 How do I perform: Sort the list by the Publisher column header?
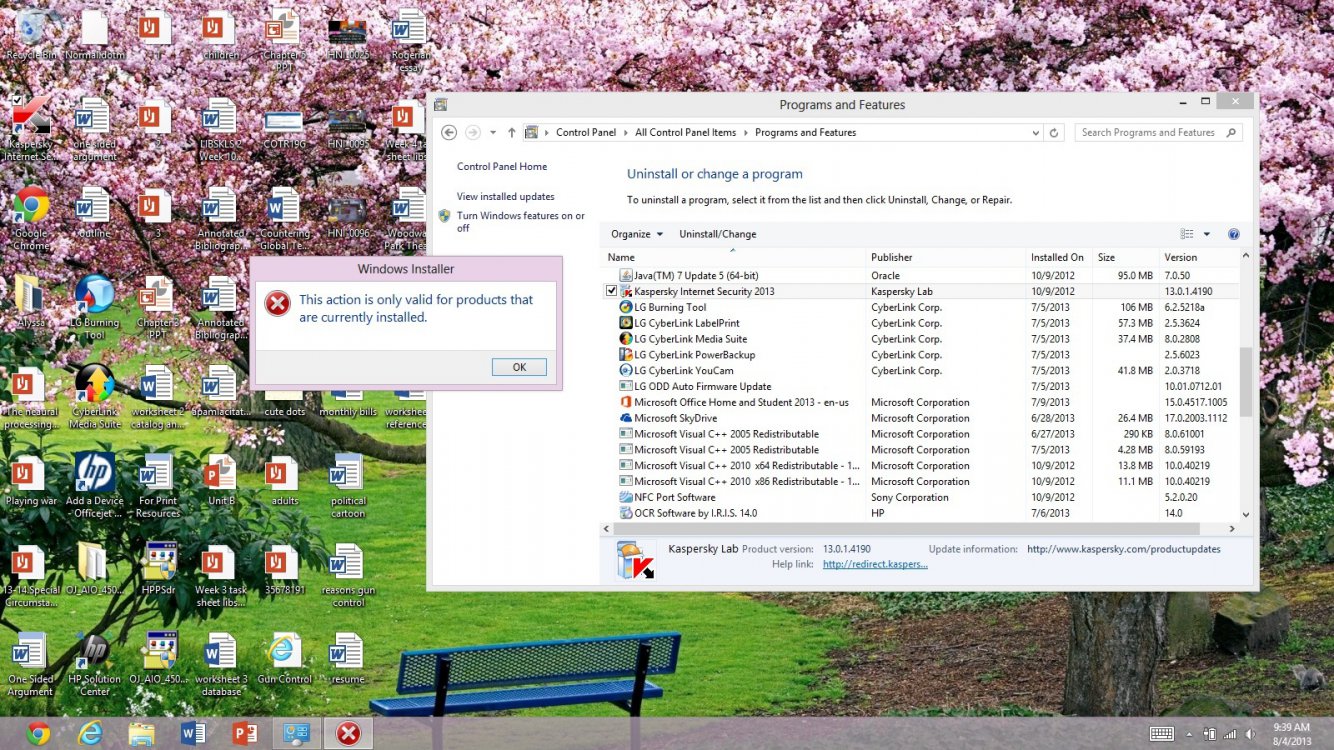pyautogui.click(x=891, y=257)
